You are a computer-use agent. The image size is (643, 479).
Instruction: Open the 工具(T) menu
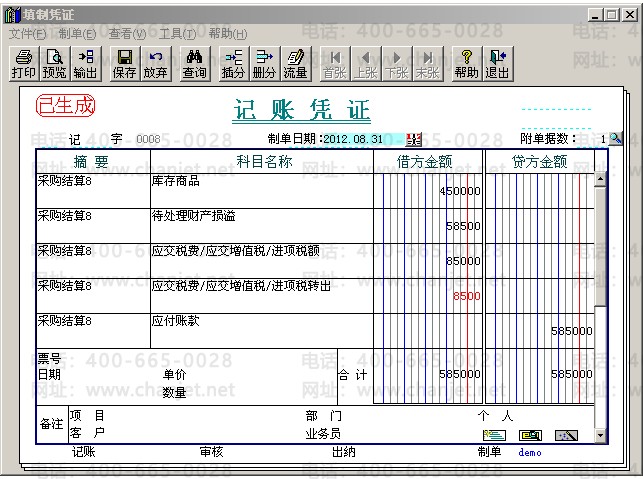pyautogui.click(x=177, y=34)
